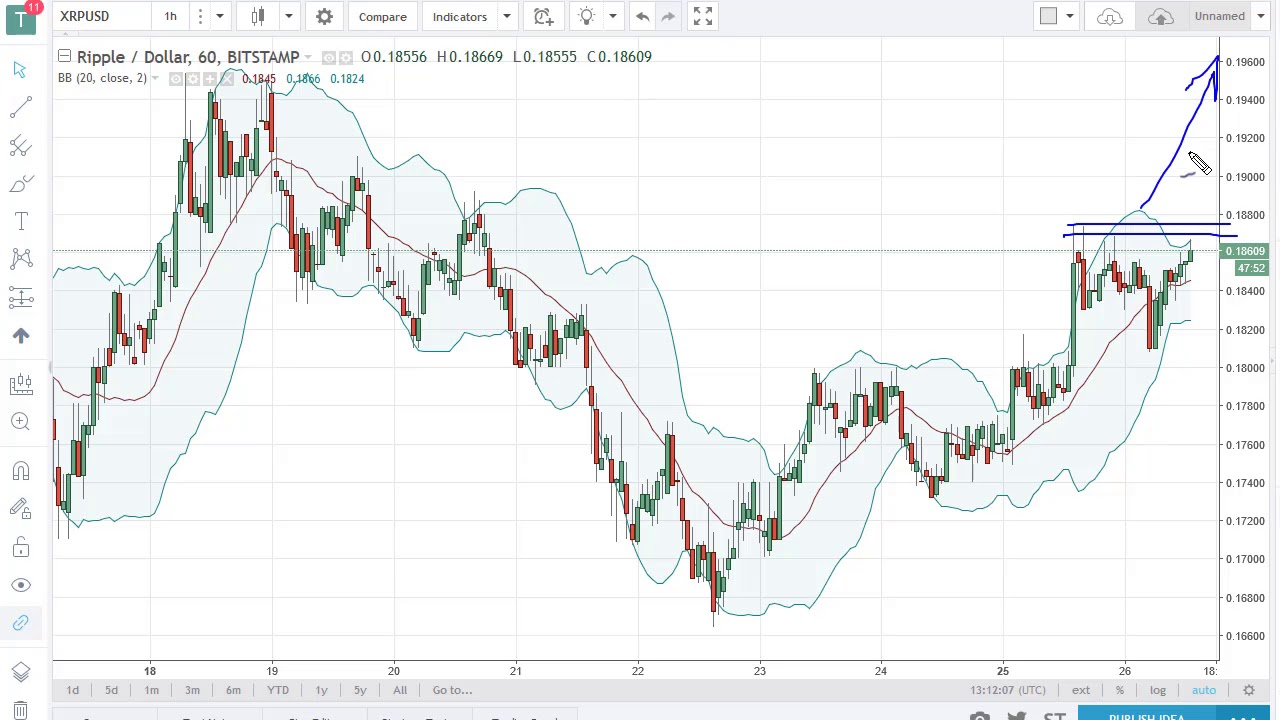Viewport: 1280px width, 720px height.
Task: Toggle hide all drawing tools eye
Action: click(x=20, y=585)
